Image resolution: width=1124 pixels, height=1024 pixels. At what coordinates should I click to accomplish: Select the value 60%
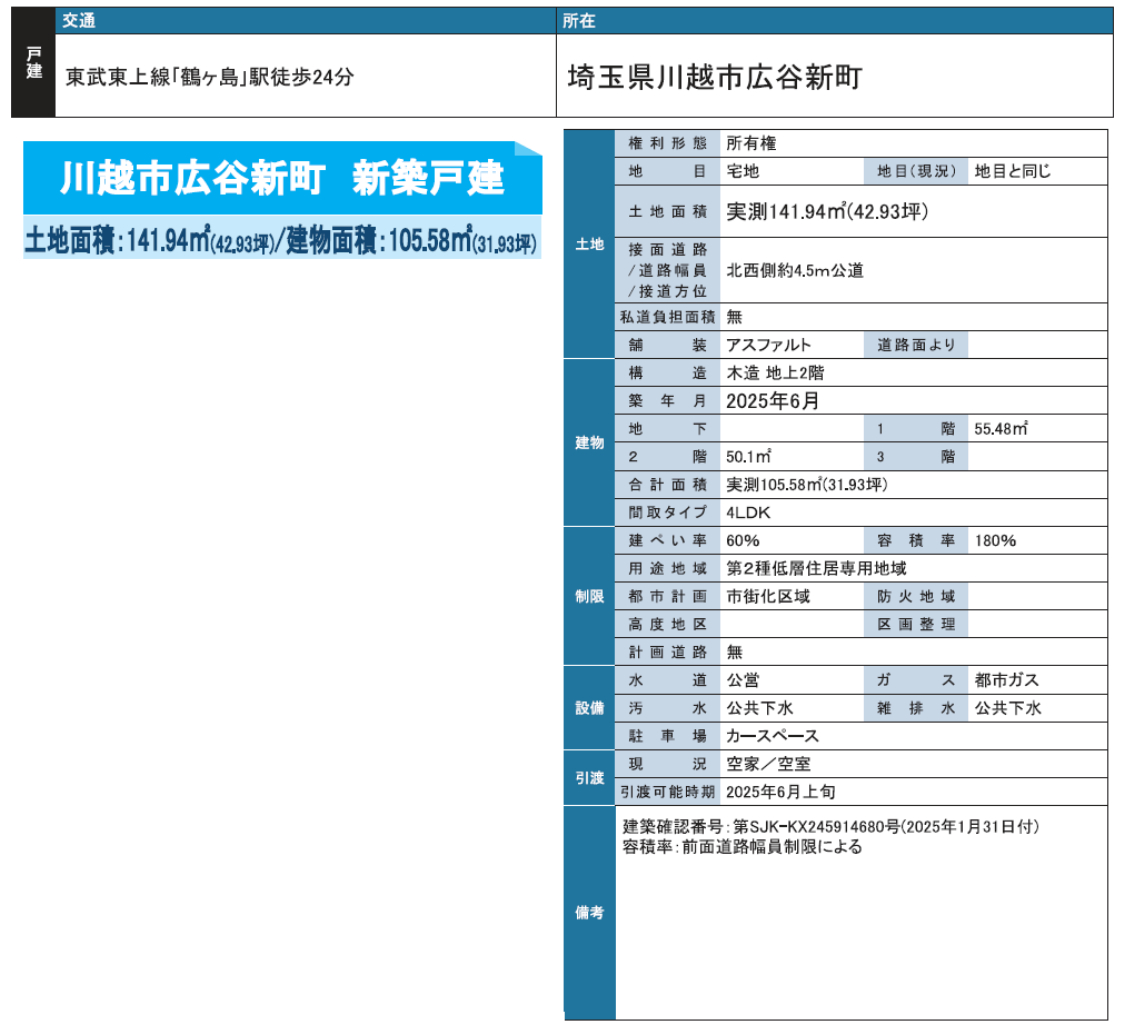(x=743, y=541)
